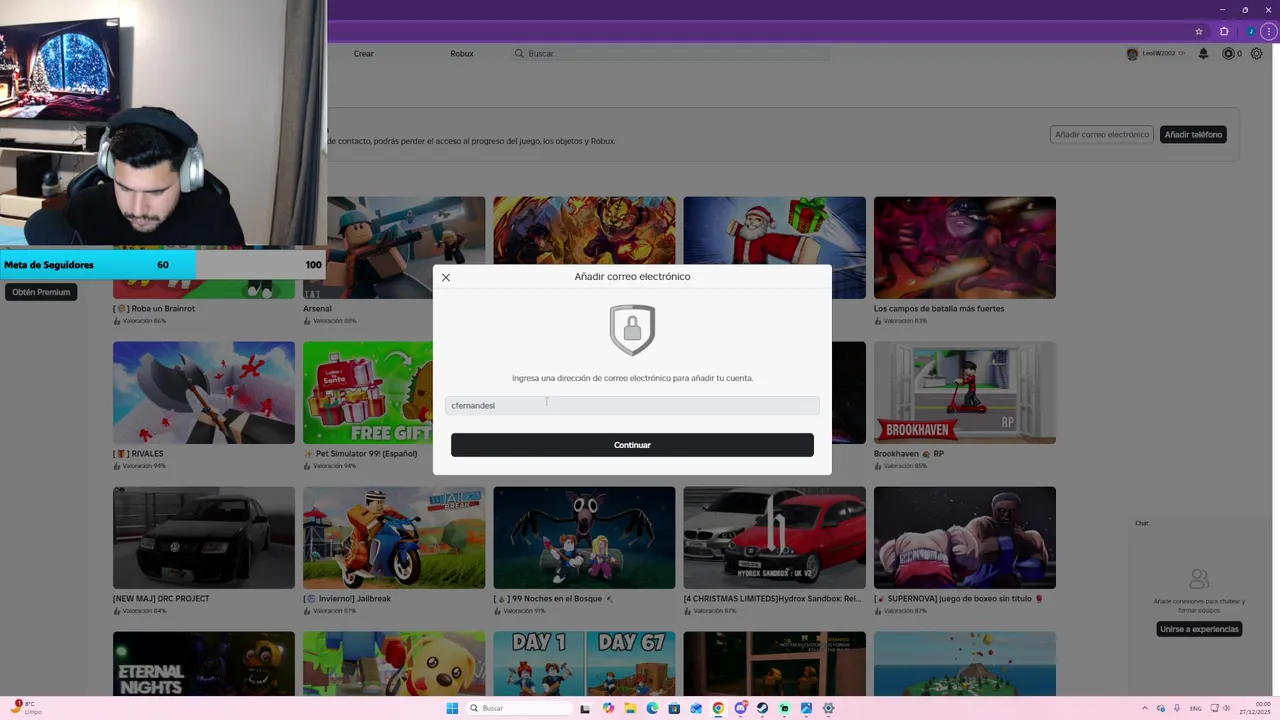This screenshot has height=720, width=1280.
Task: Open the Robux balance icon
Action: (1229, 54)
